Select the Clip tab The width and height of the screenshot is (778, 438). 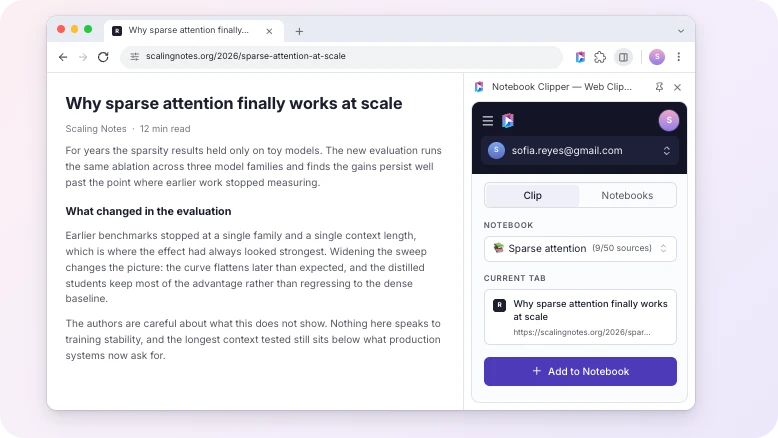(x=532, y=195)
